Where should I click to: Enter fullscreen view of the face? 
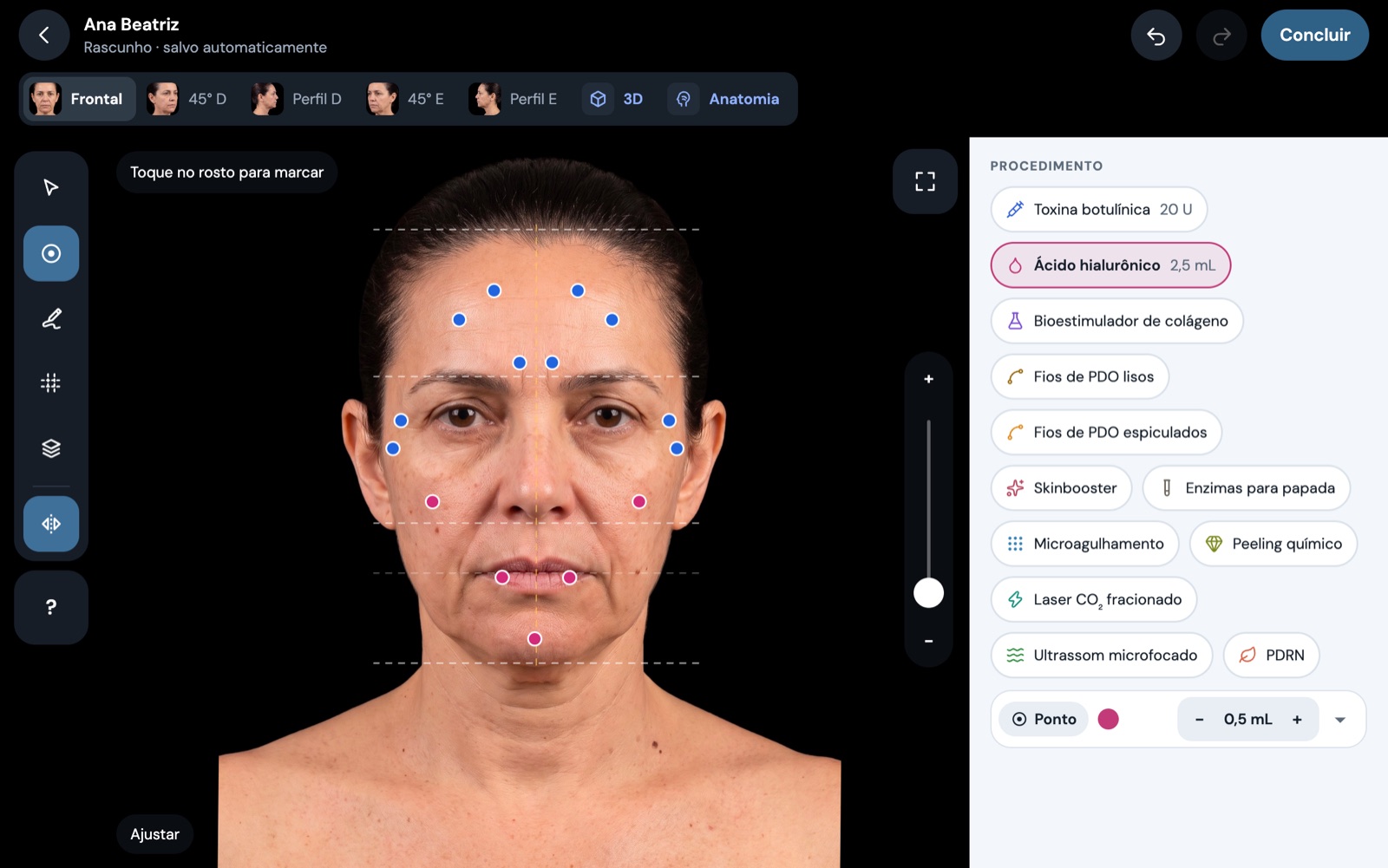point(925,181)
